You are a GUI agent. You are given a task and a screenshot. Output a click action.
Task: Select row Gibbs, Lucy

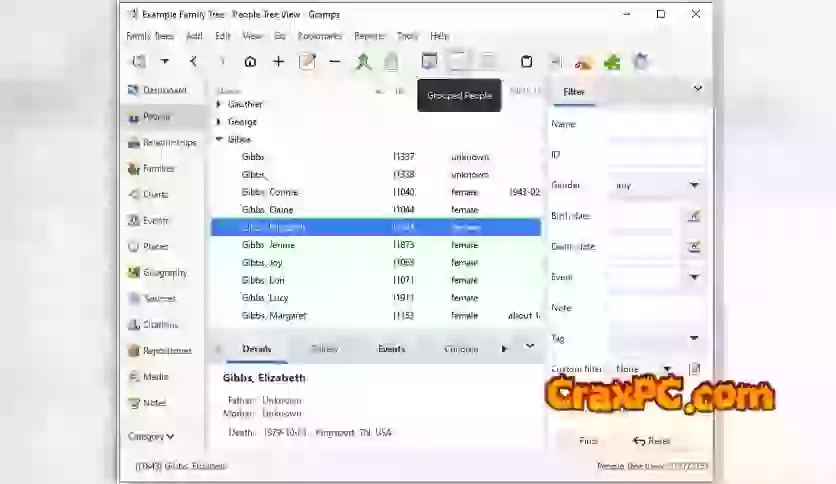376,298
